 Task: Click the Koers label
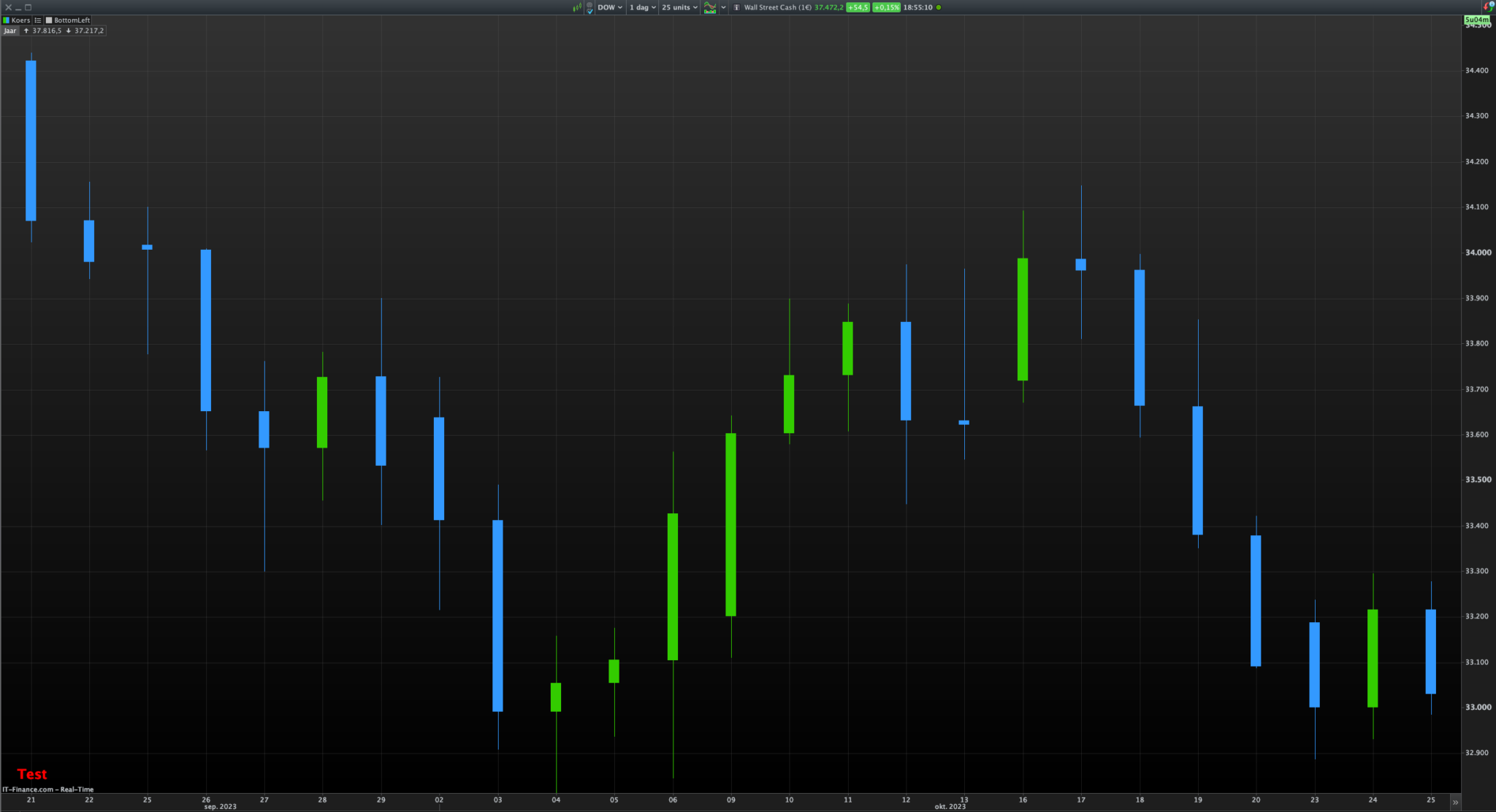click(x=20, y=20)
